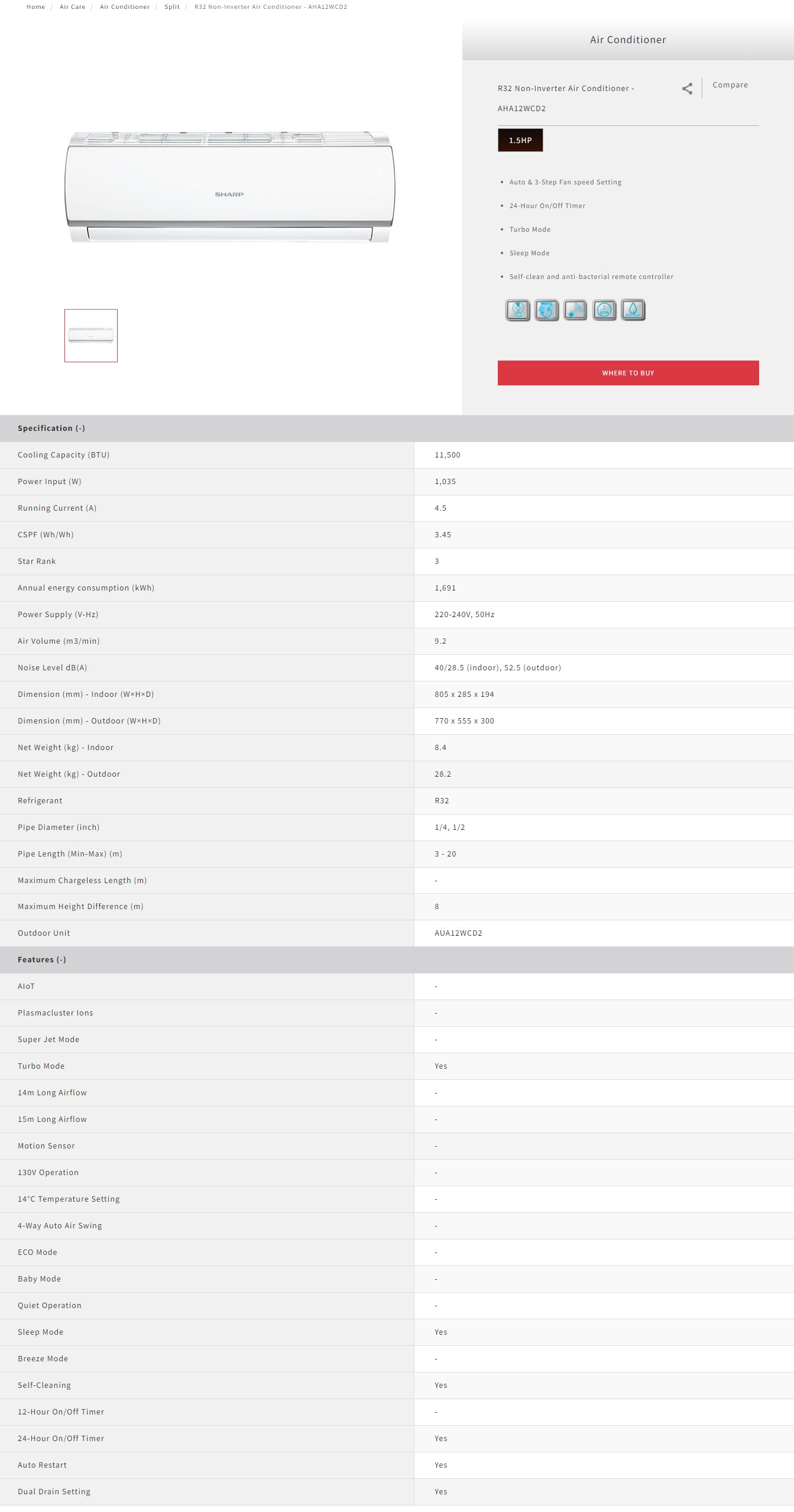
Task: Click the pipe diameter value '1/4, 1/2'
Action: tap(450, 828)
